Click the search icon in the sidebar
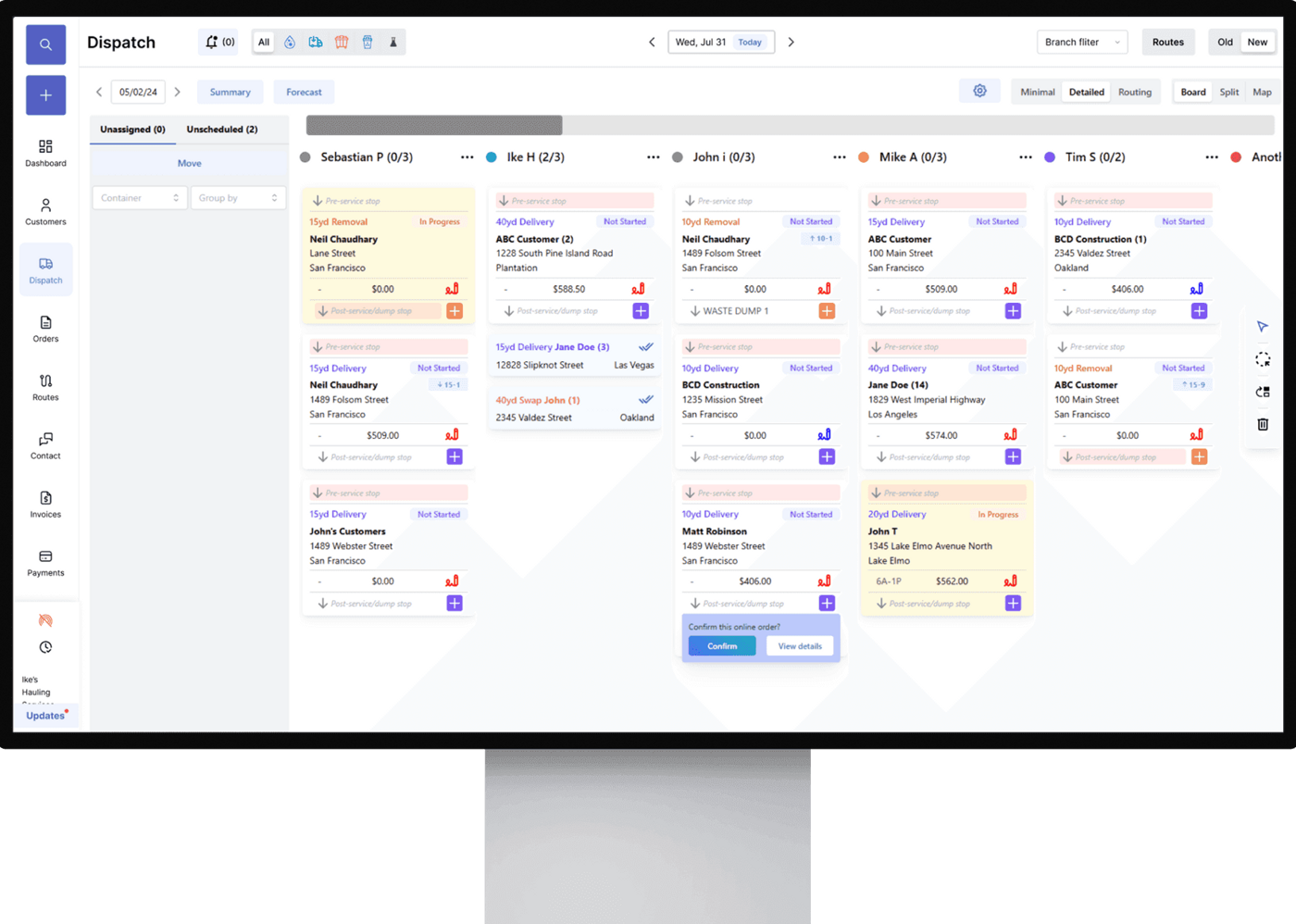 [x=45, y=44]
